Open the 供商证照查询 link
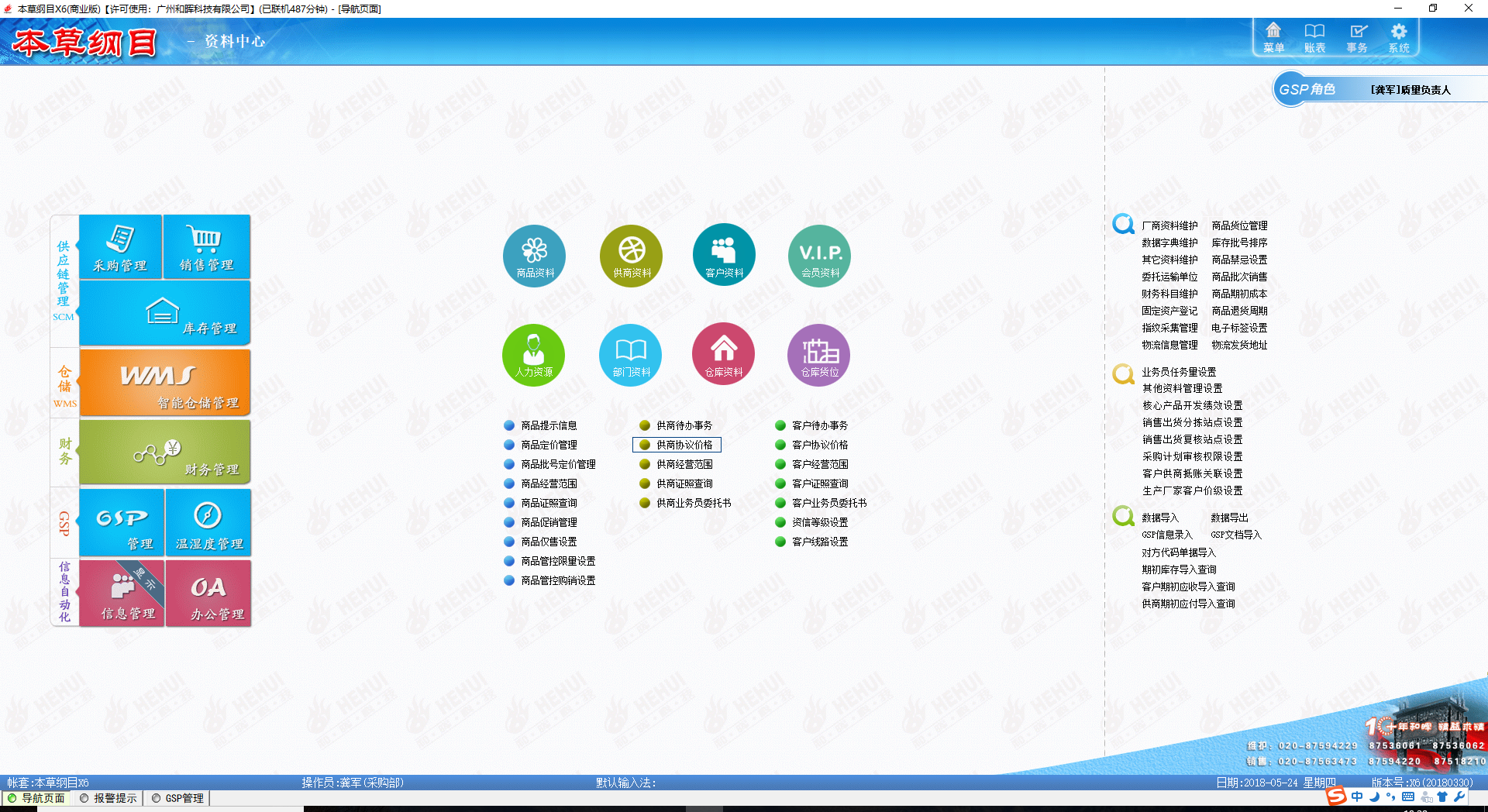1488x812 pixels. [x=684, y=483]
